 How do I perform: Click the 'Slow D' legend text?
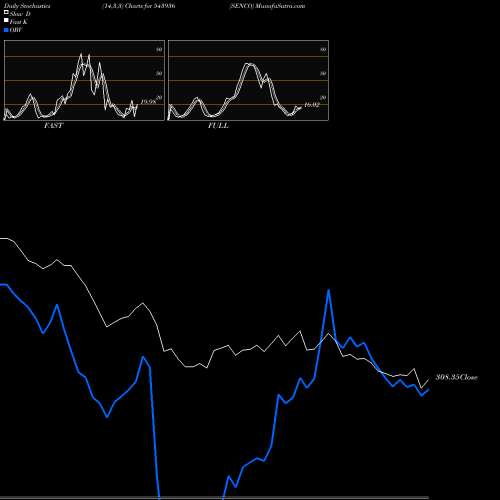tap(20, 14)
